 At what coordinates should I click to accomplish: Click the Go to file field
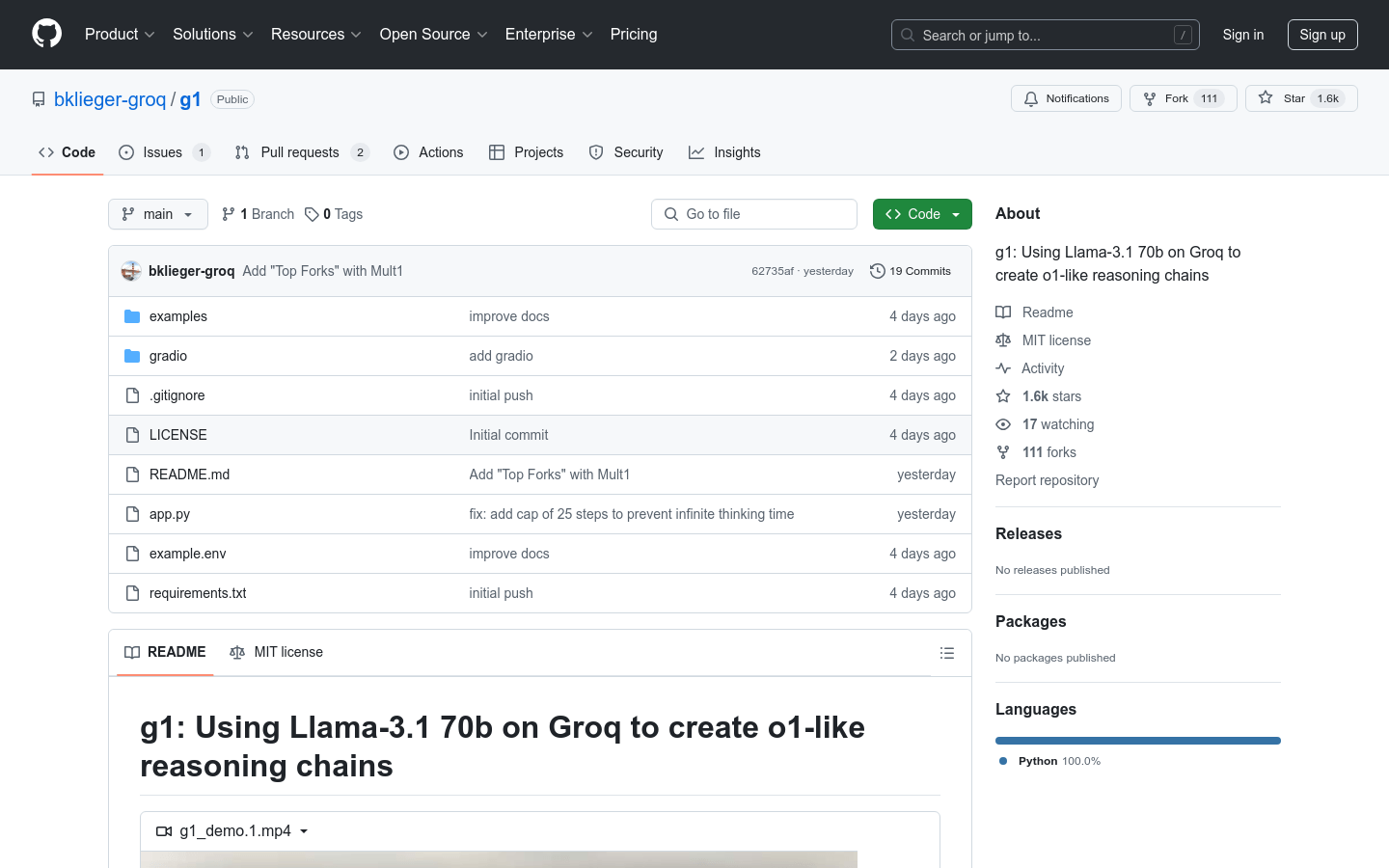point(754,214)
